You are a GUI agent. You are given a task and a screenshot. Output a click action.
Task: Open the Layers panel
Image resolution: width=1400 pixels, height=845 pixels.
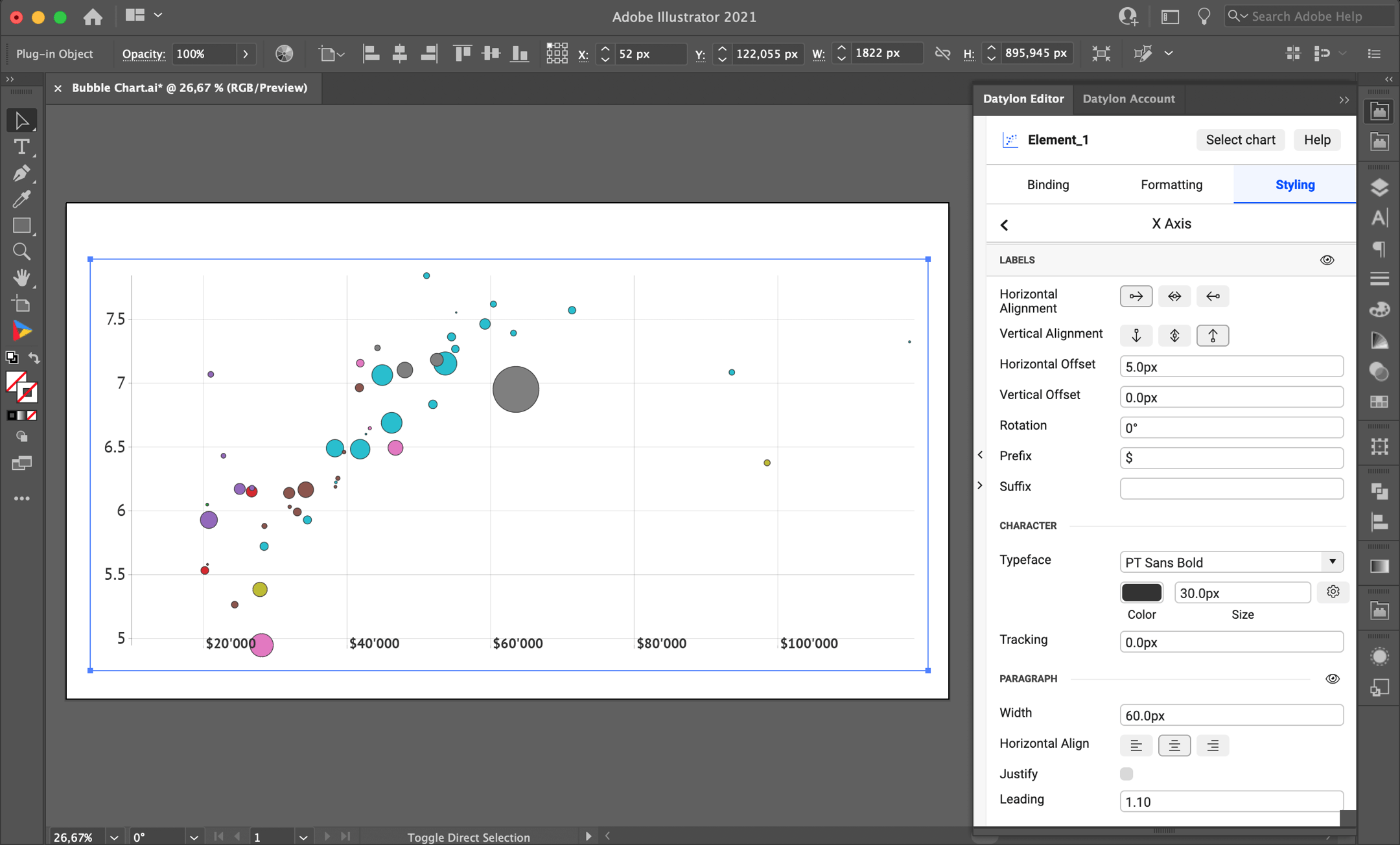(x=1379, y=187)
